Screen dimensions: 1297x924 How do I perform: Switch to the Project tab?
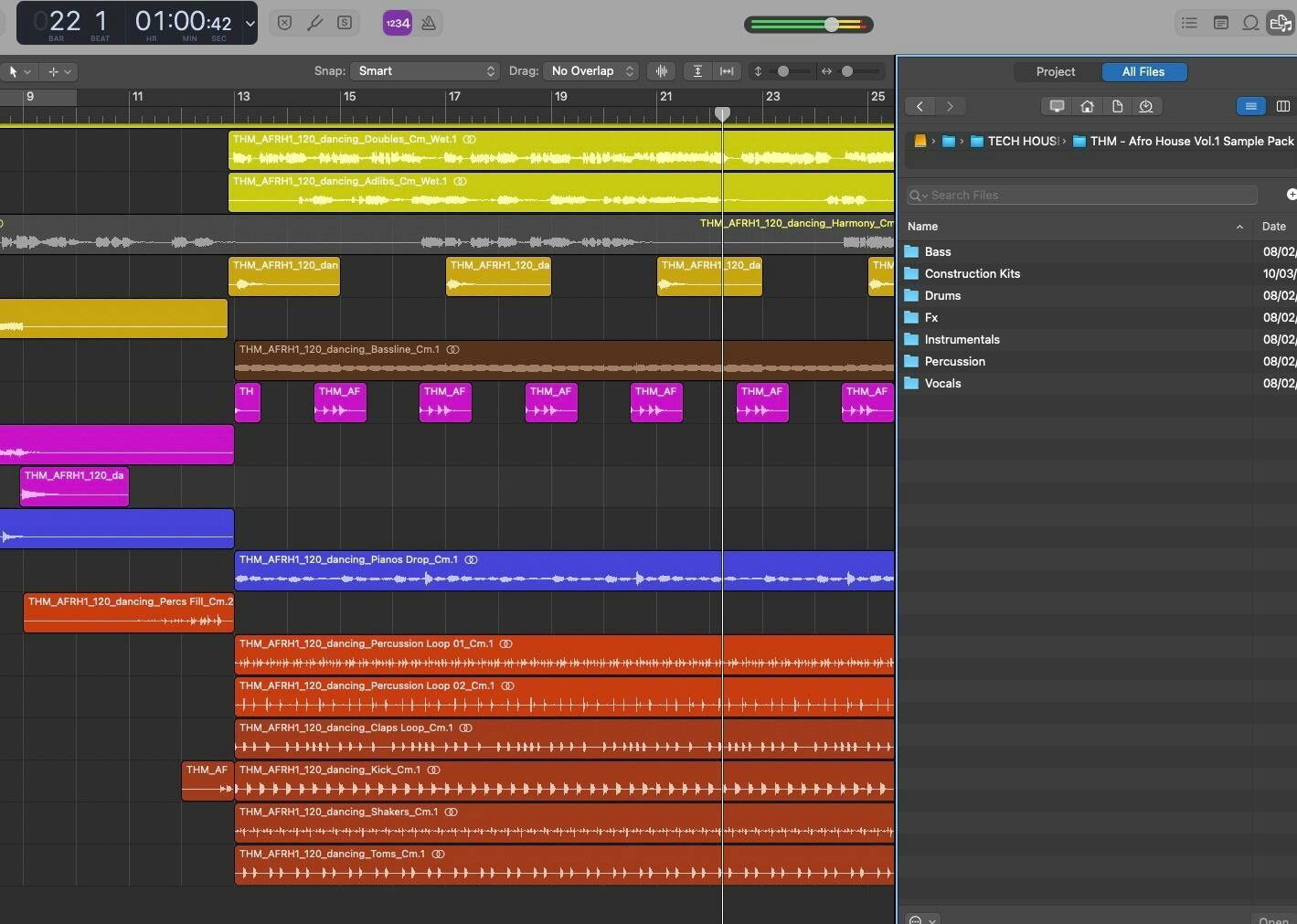[1055, 71]
